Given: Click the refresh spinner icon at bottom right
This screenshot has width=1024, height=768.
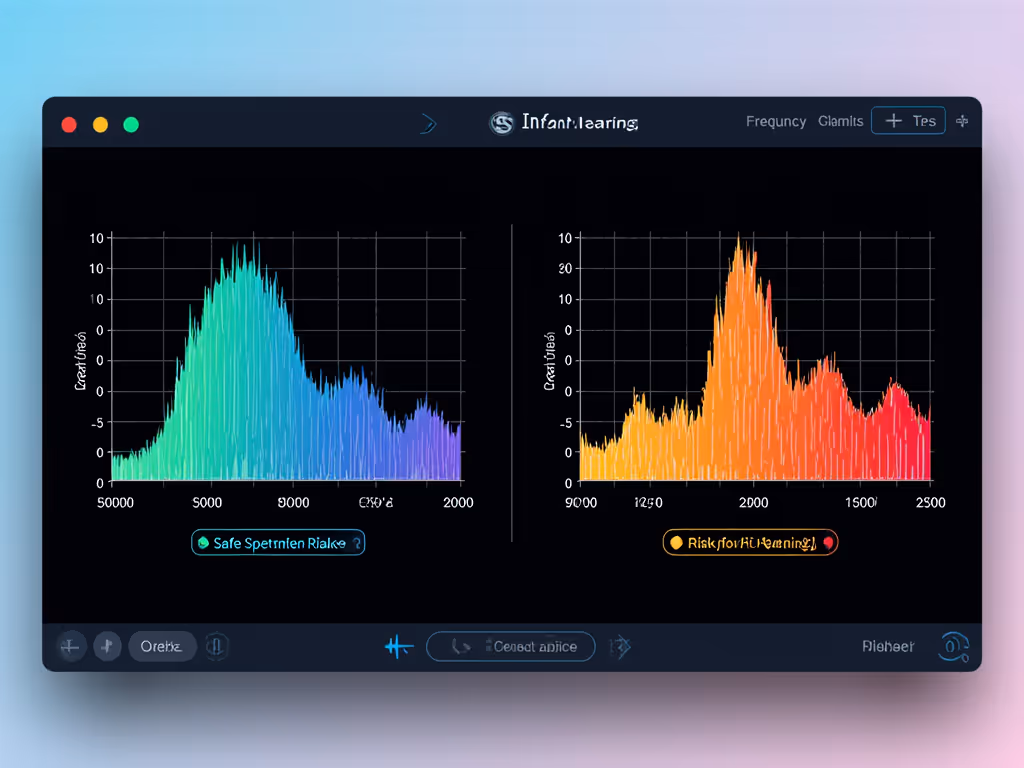Looking at the screenshot, I should (953, 646).
